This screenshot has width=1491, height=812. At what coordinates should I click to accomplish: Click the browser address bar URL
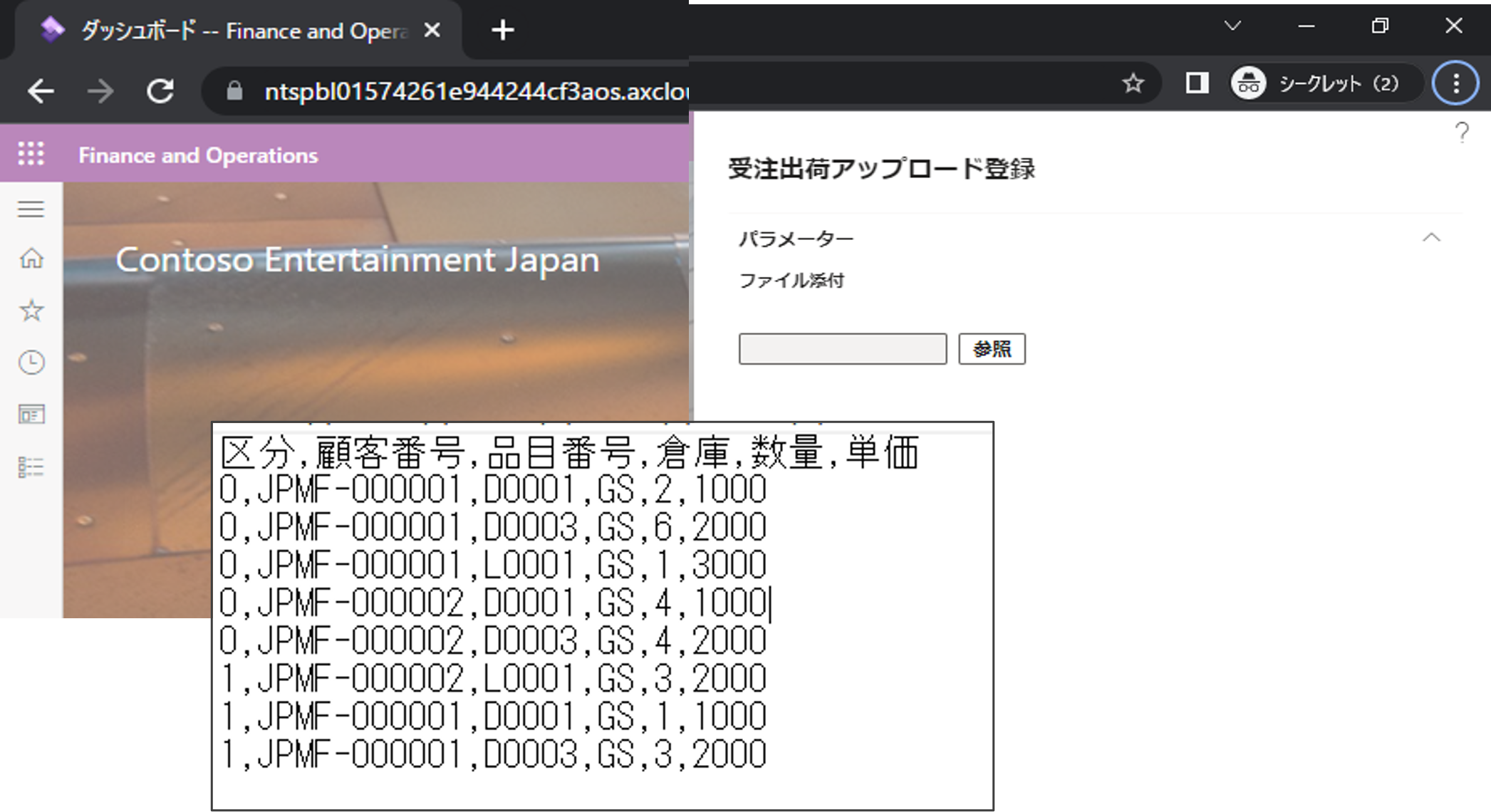[470, 91]
